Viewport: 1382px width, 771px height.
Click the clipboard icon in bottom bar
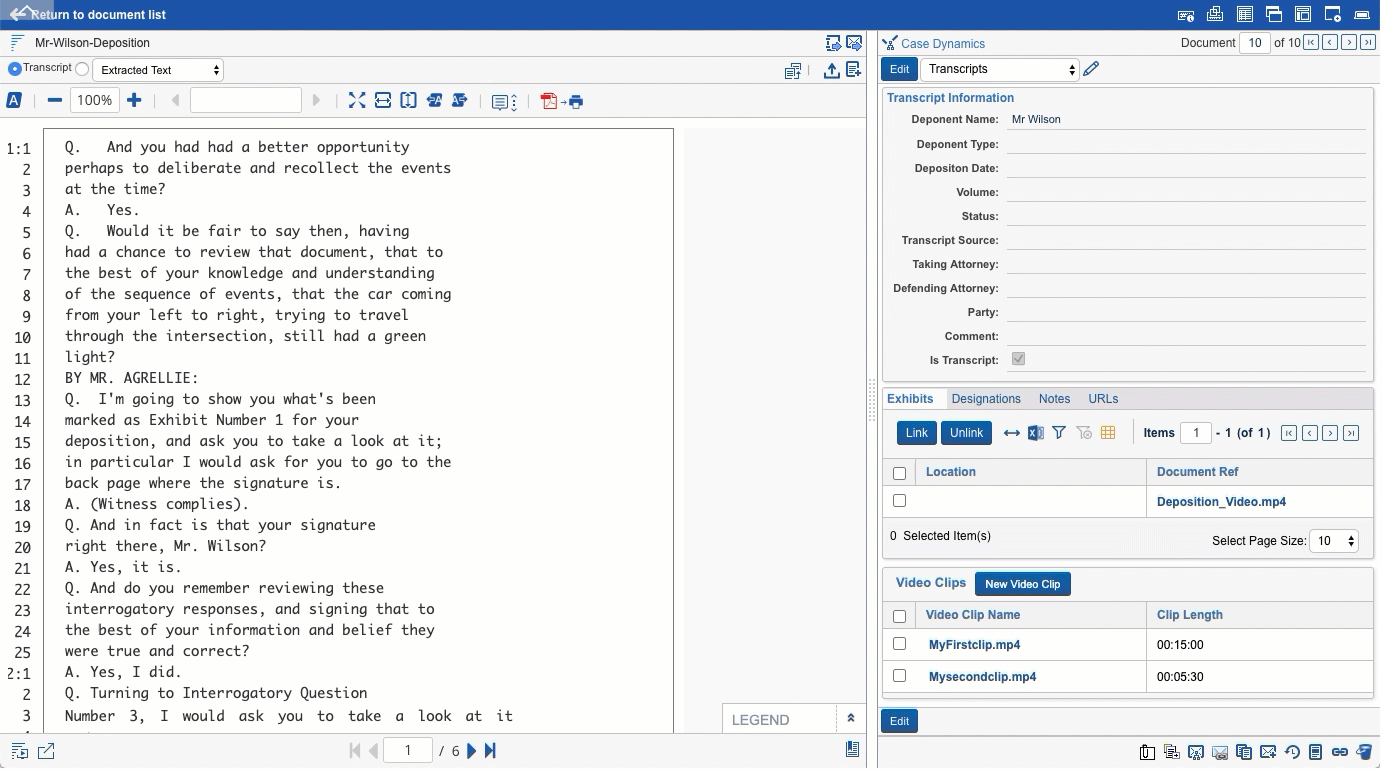[x=1147, y=752]
